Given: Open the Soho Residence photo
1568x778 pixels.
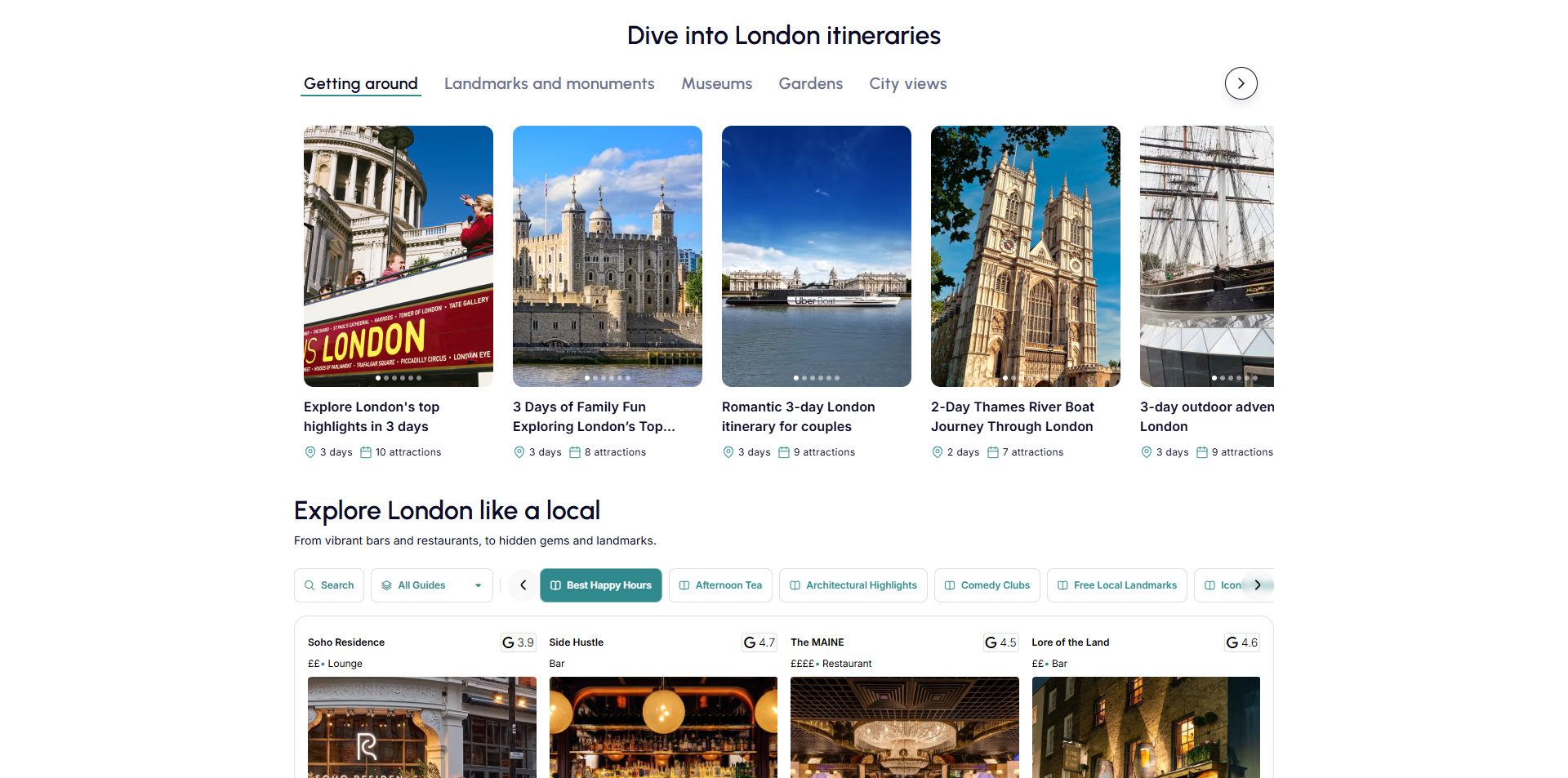Looking at the screenshot, I should click(x=422, y=727).
